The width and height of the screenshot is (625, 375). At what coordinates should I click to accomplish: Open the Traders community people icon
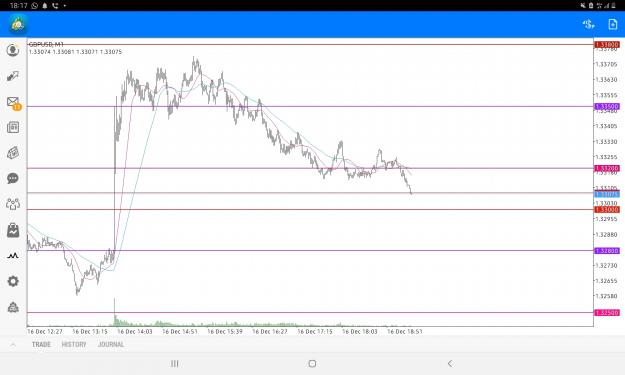13,204
